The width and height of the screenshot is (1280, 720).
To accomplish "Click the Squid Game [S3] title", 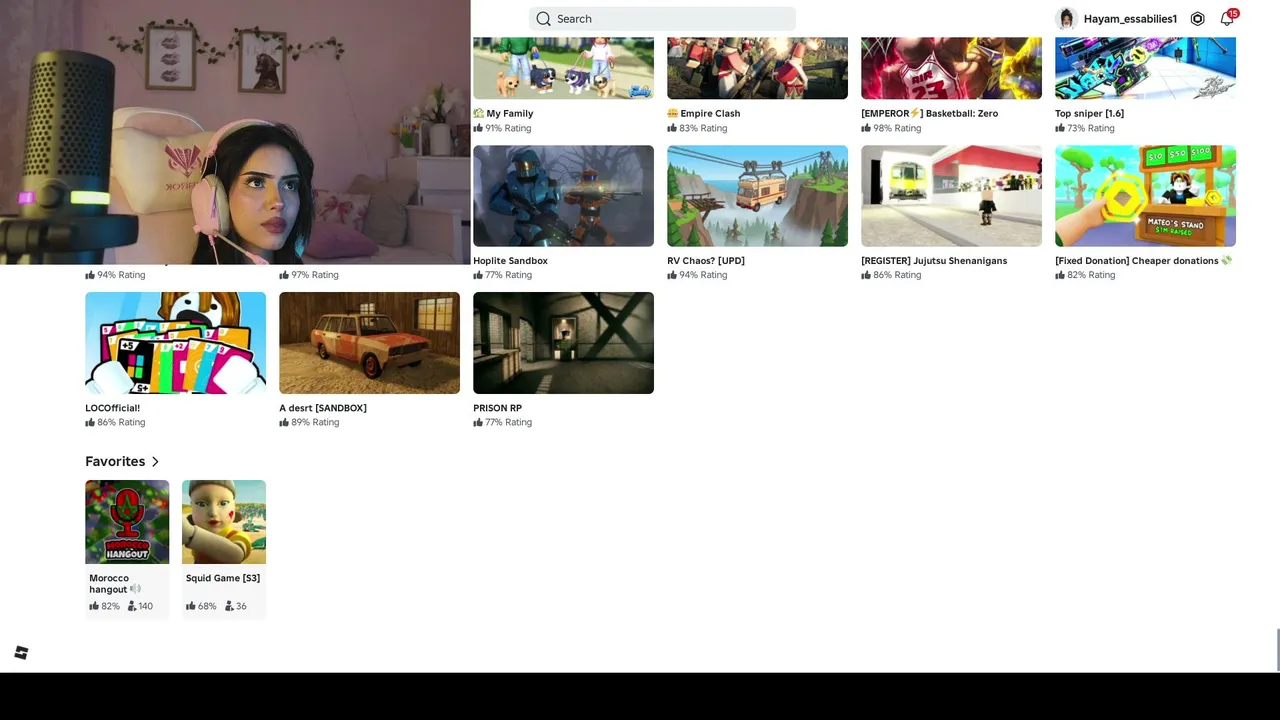I will 223,578.
